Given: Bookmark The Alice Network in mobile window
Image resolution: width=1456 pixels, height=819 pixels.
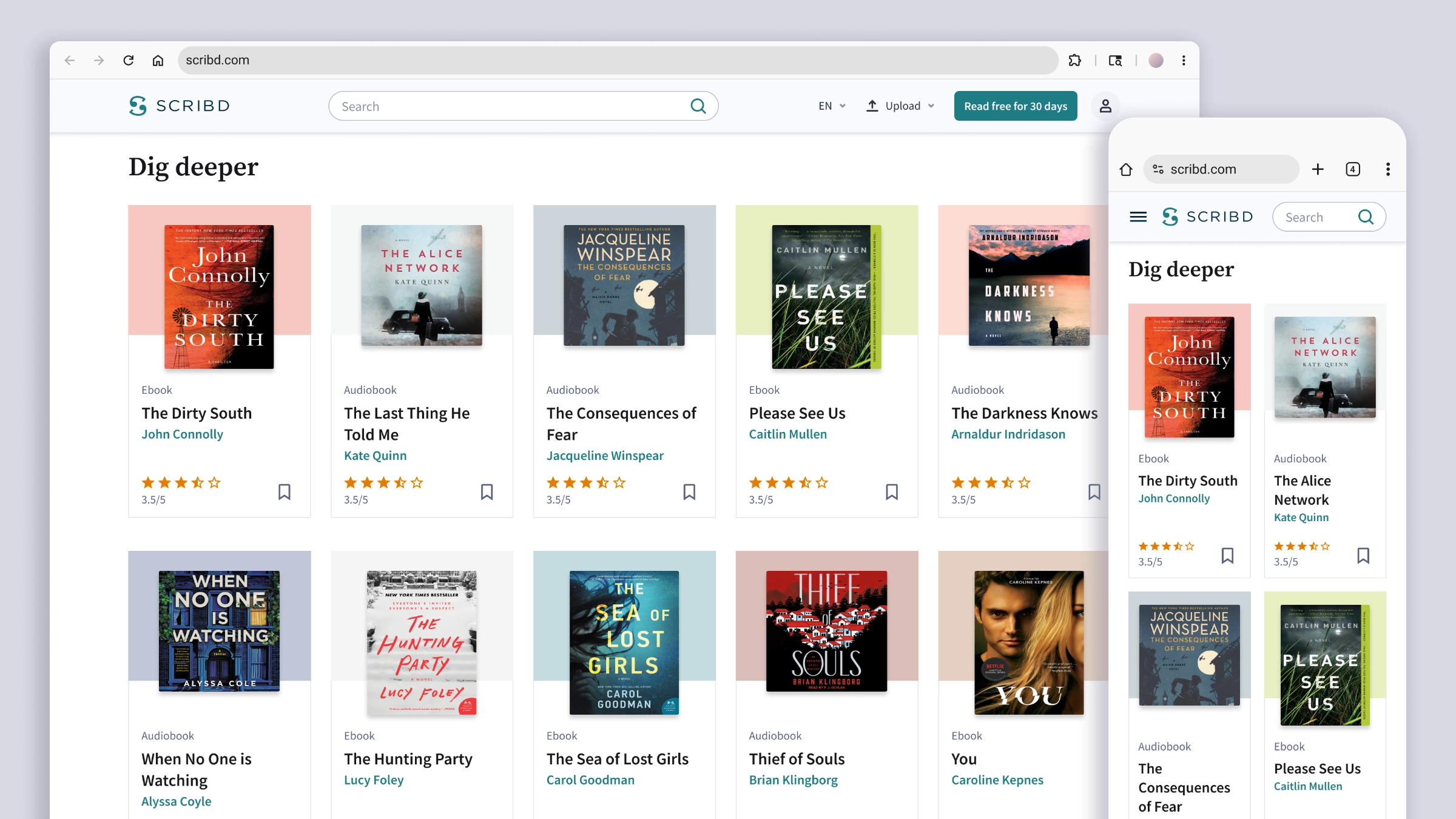Looking at the screenshot, I should [1363, 555].
